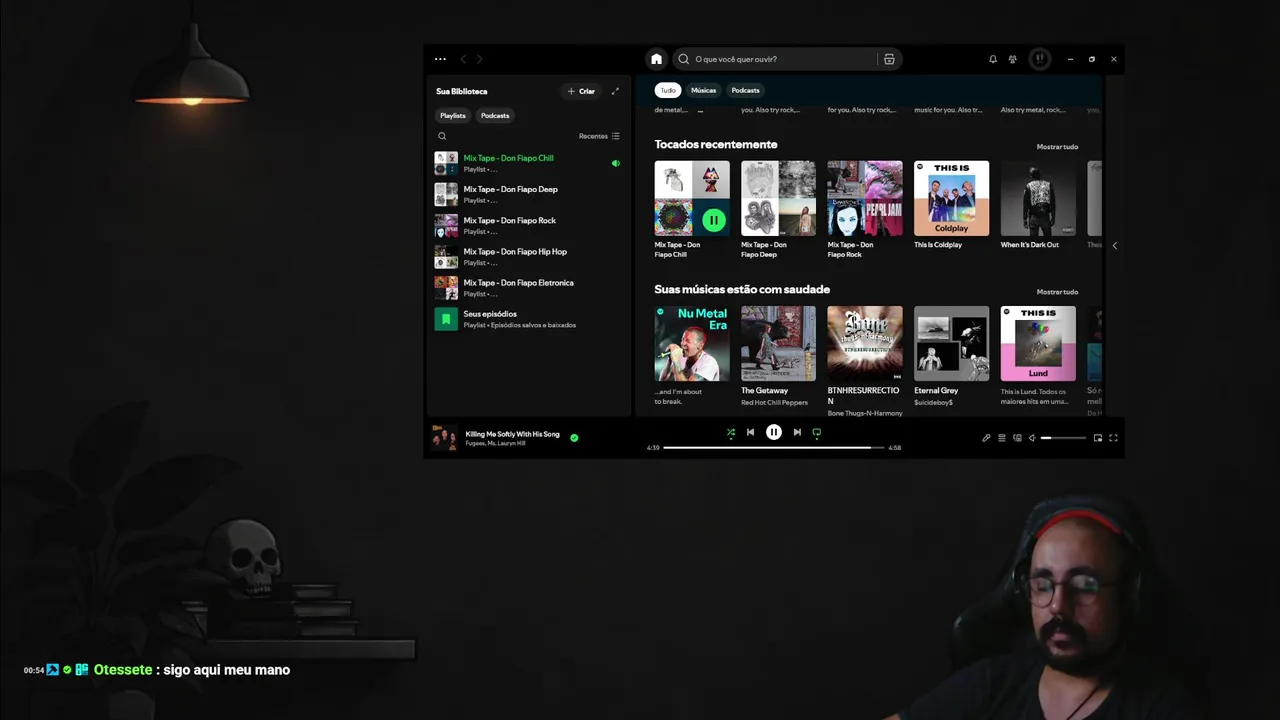Open the three-dot app menu

(440, 59)
